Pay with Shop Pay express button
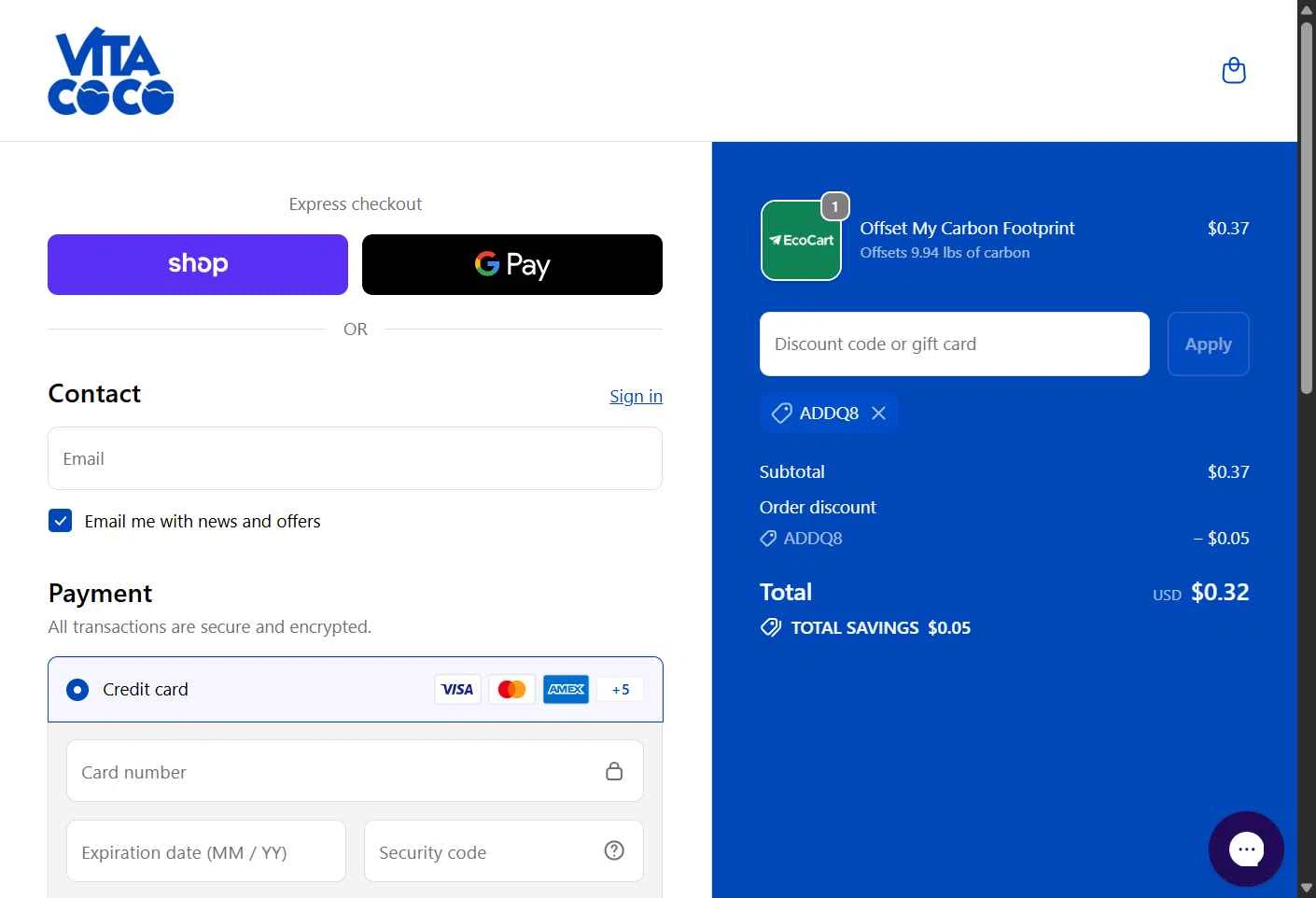 [198, 264]
